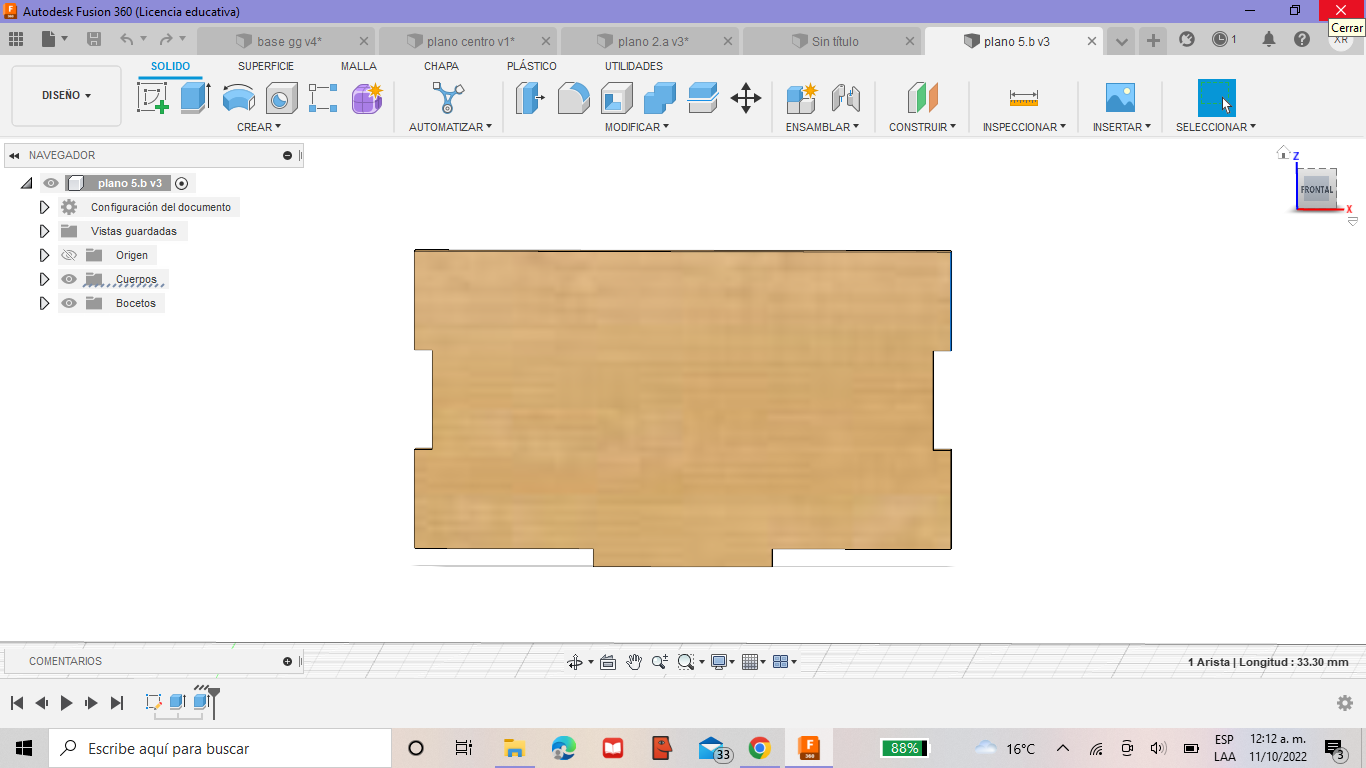The image size is (1366, 768).
Task: Collapse the plano 5.b v3 root node
Action: pyautogui.click(x=26, y=183)
